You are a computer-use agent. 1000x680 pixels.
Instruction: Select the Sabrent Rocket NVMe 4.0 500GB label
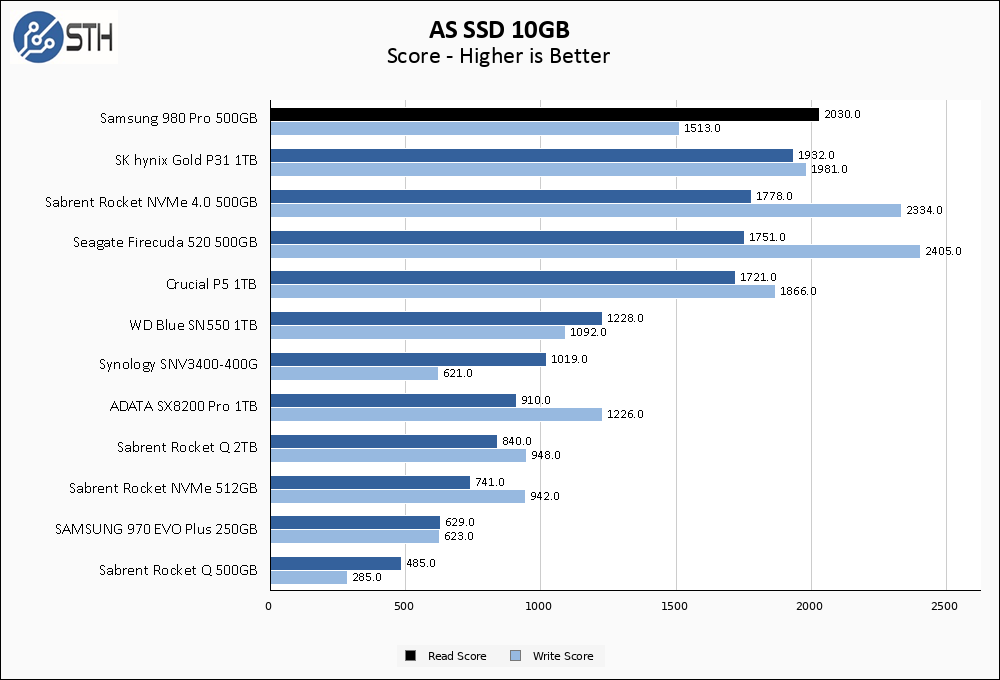click(151, 202)
